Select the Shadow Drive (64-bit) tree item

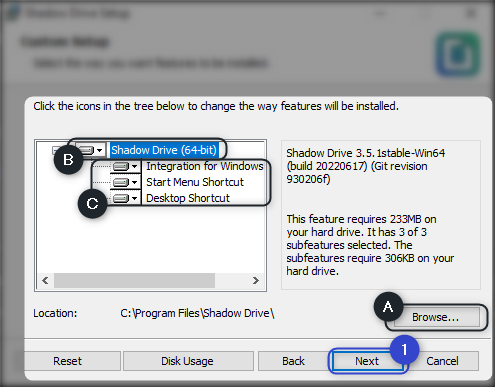click(x=164, y=150)
